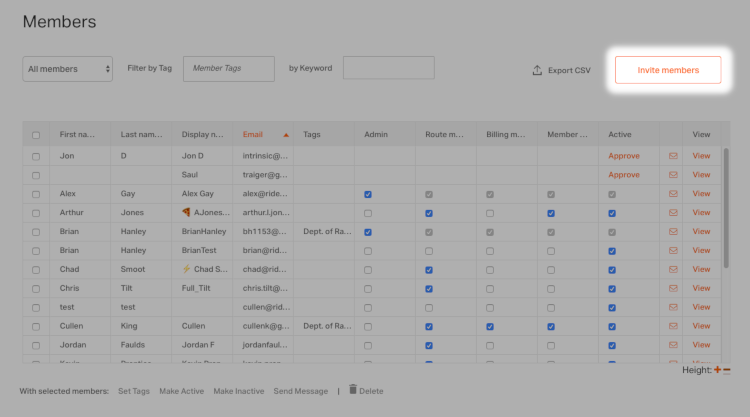View Arthur Jones's member profile
Image resolution: width=750 pixels, height=417 pixels.
tap(701, 212)
